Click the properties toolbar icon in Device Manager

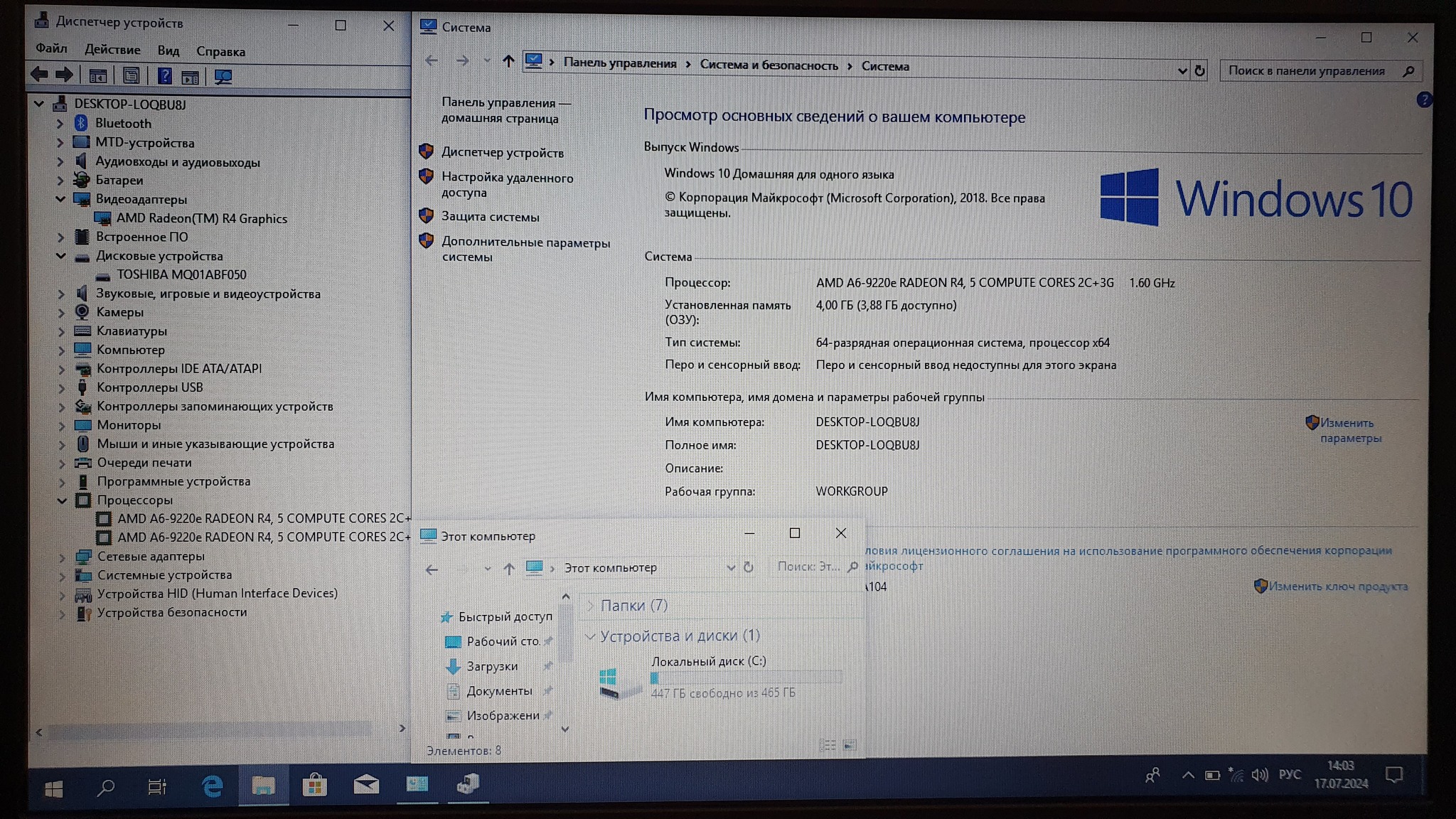[x=131, y=76]
